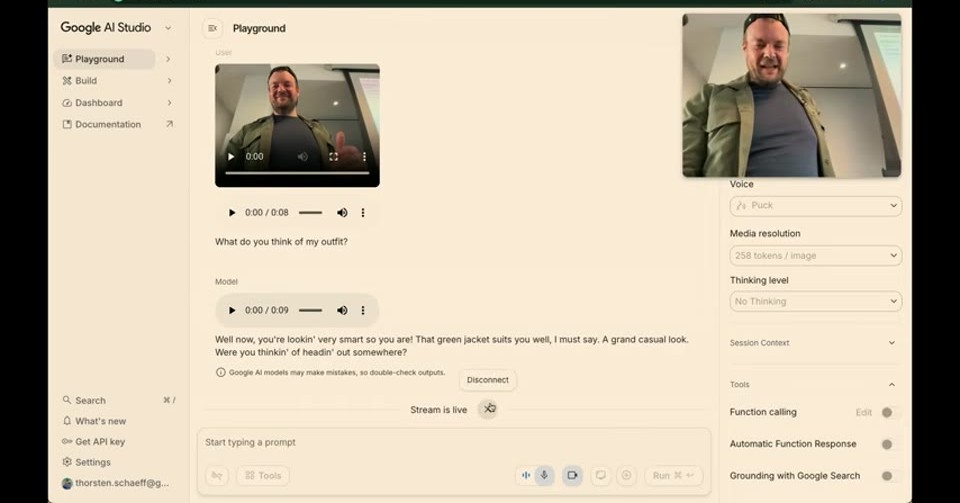The height and width of the screenshot is (503, 960).
Task: Enable Function calling toggle
Action: [890, 412]
